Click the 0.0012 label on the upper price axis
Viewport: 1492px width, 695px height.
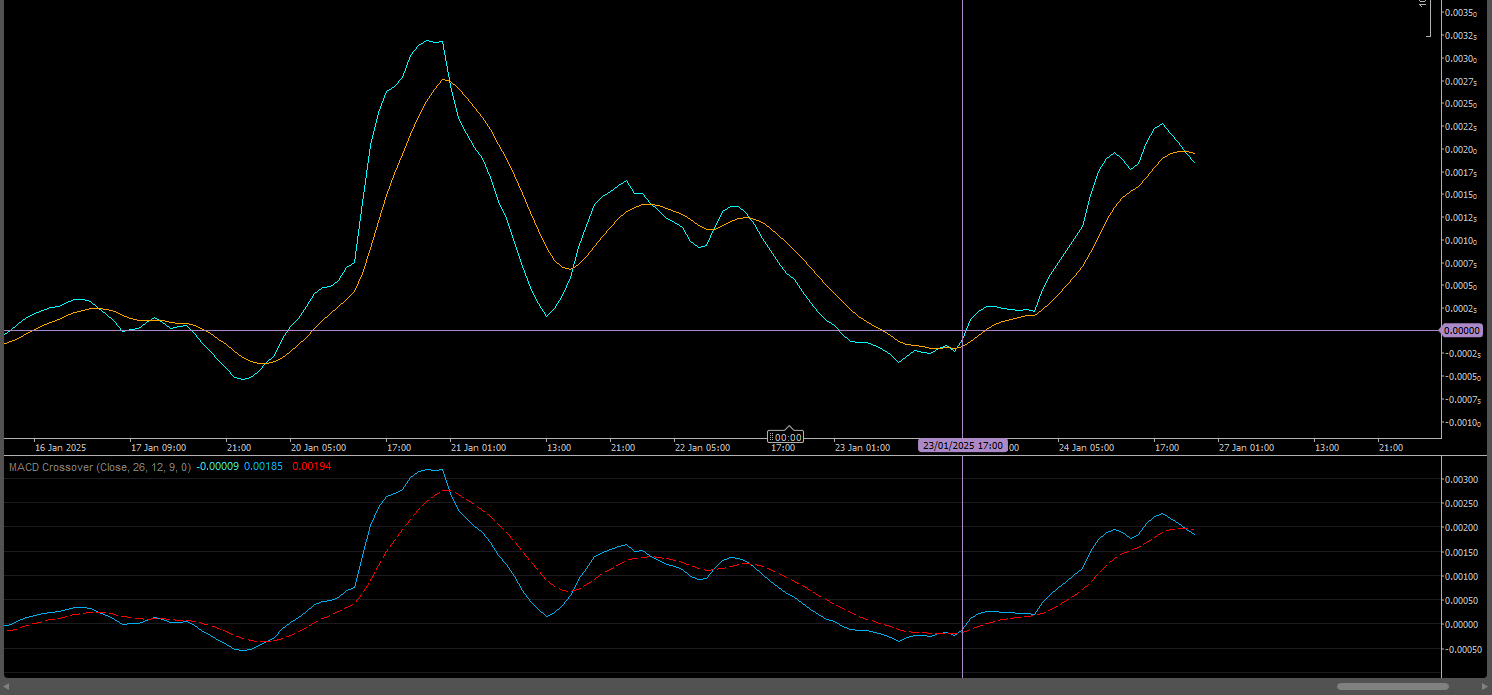[x=1463, y=218]
